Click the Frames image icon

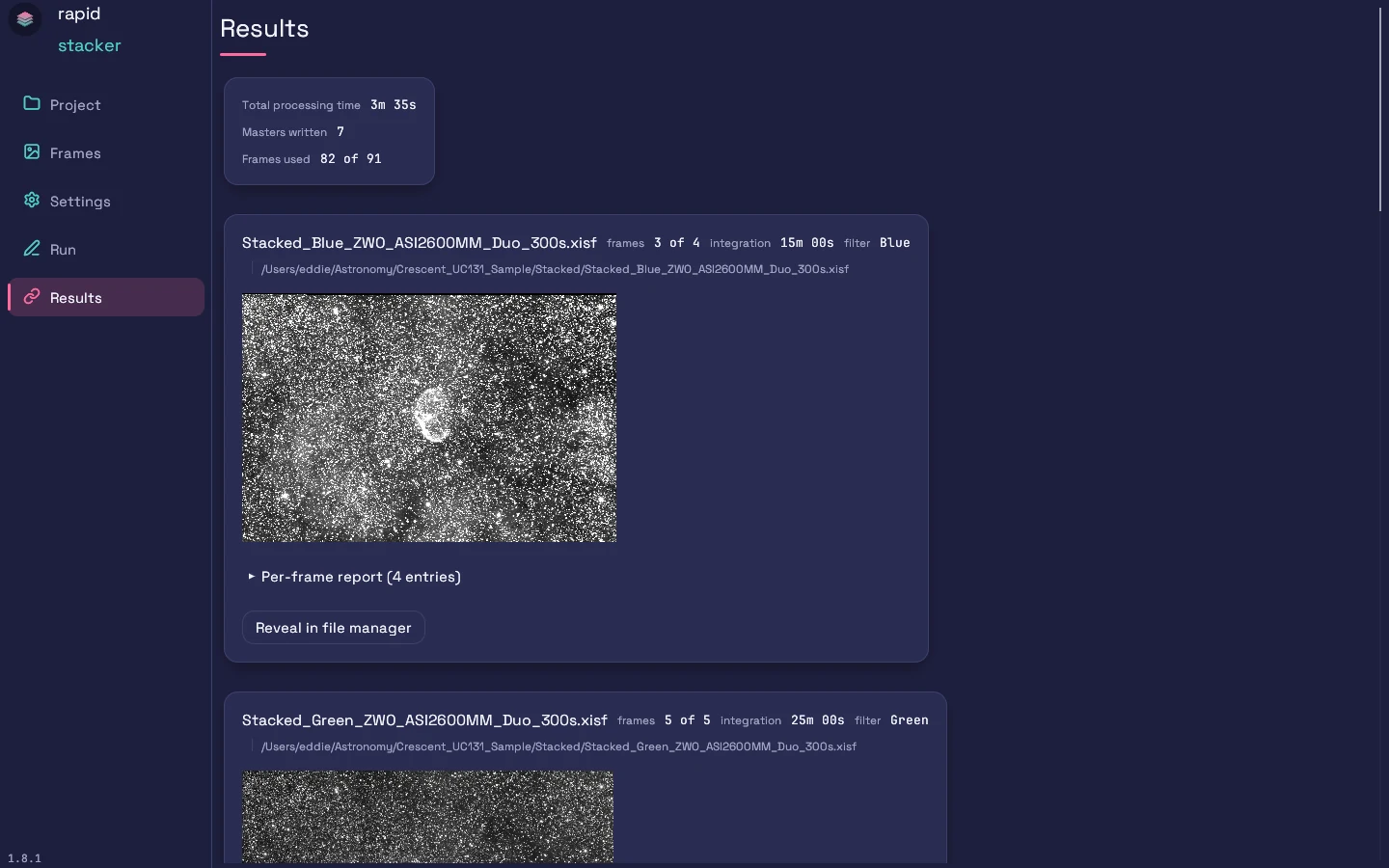32,151
